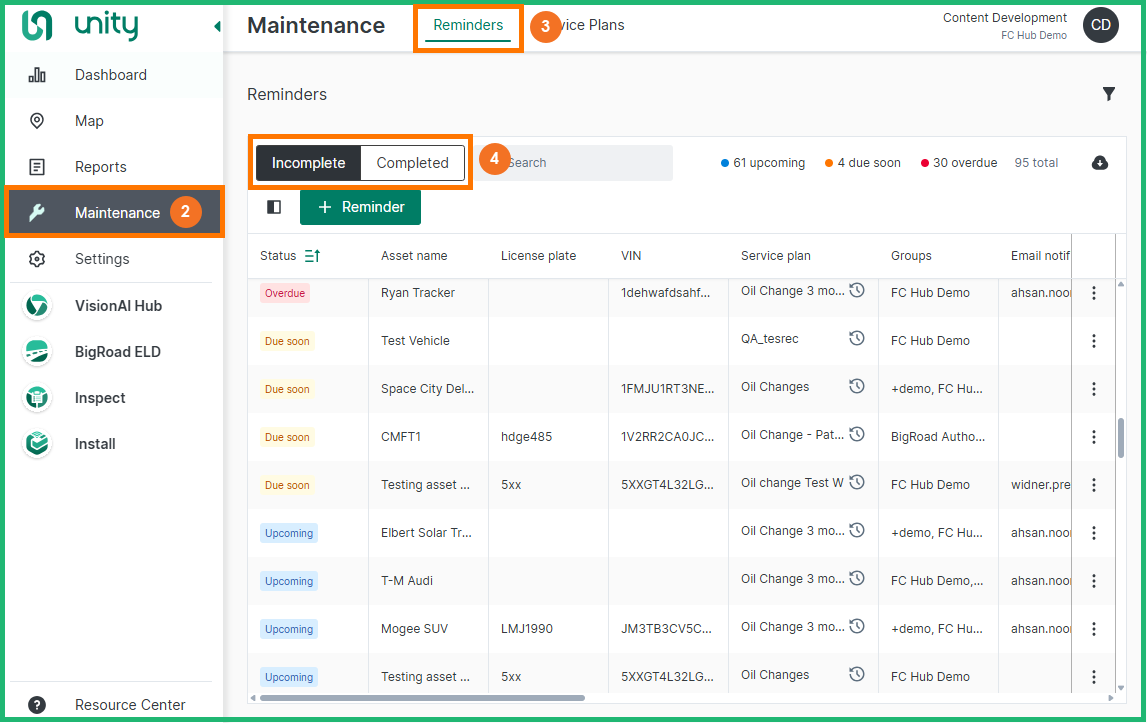Switch to Completed reminders
The height and width of the screenshot is (723, 1147).
point(412,163)
